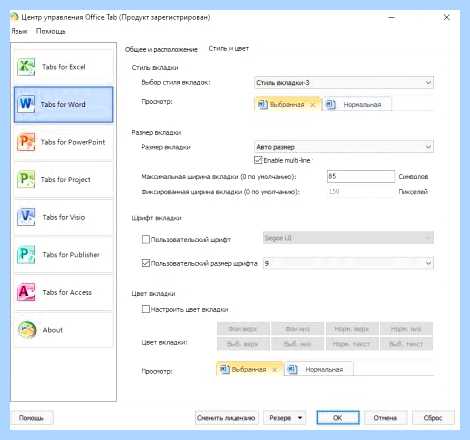Enable the customize tab color checkbox
This screenshot has width=470, height=440.
pos(146,309)
